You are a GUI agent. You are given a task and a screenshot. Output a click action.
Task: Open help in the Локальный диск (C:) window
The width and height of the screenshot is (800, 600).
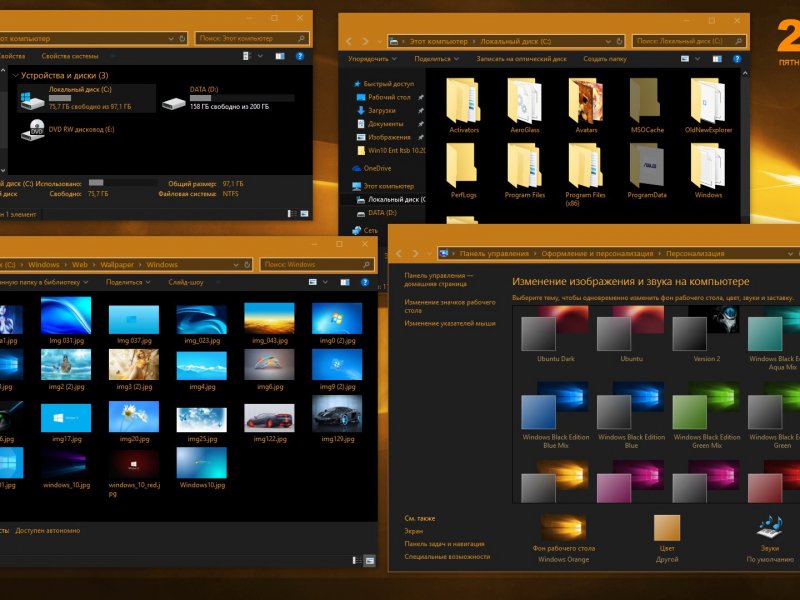(x=737, y=59)
